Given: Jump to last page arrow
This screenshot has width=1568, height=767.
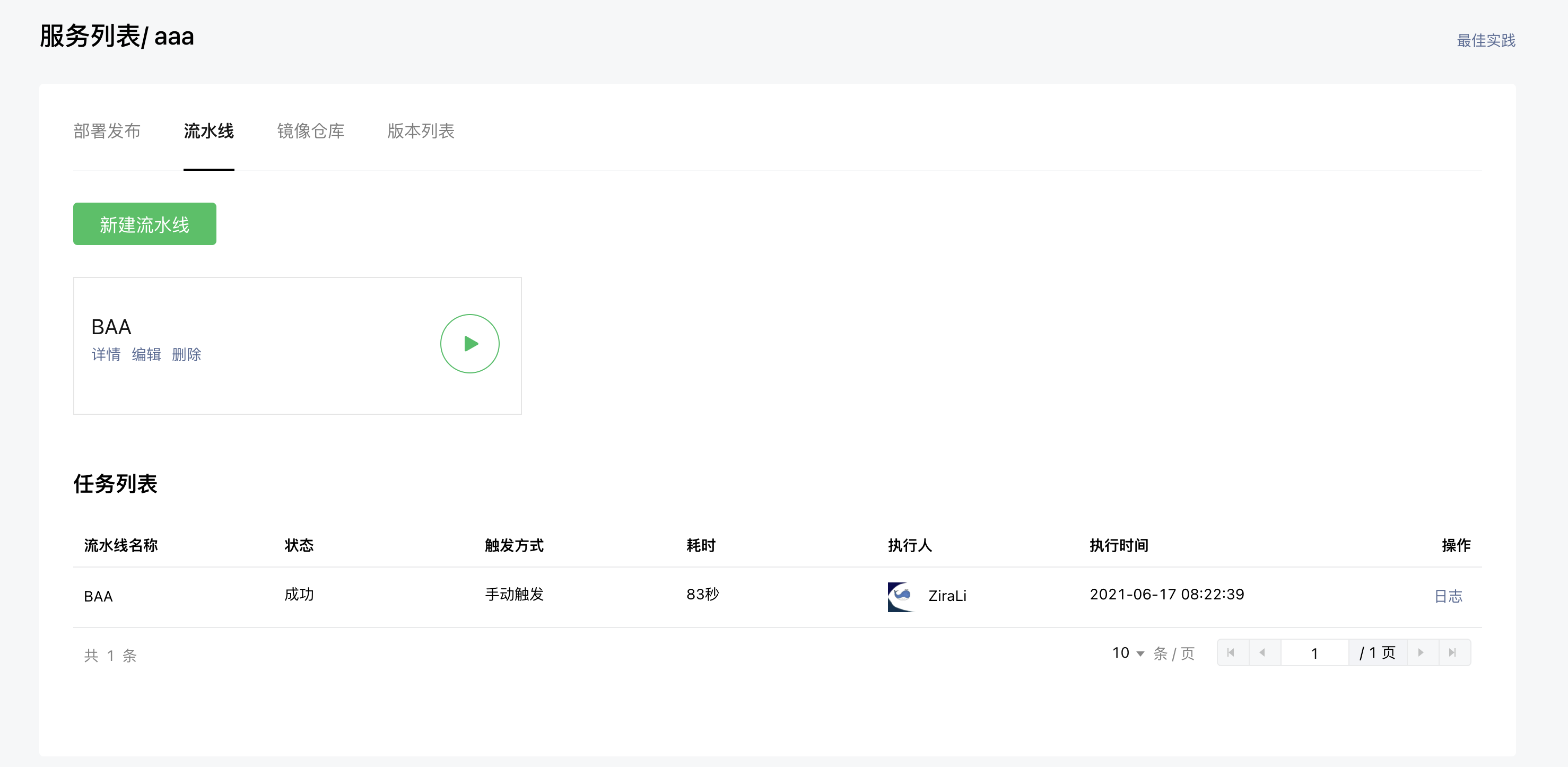Looking at the screenshot, I should tap(1452, 652).
